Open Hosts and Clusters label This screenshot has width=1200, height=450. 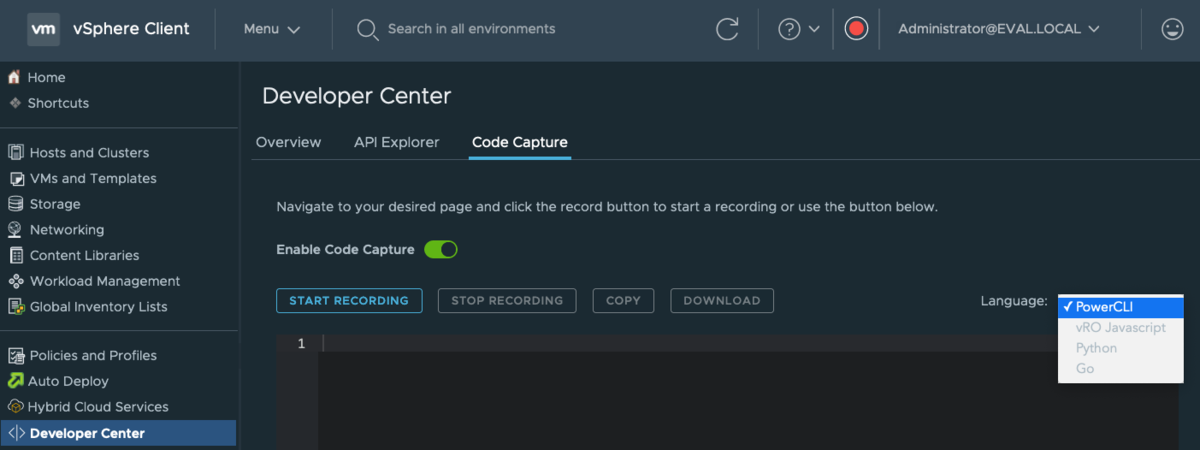[89, 153]
